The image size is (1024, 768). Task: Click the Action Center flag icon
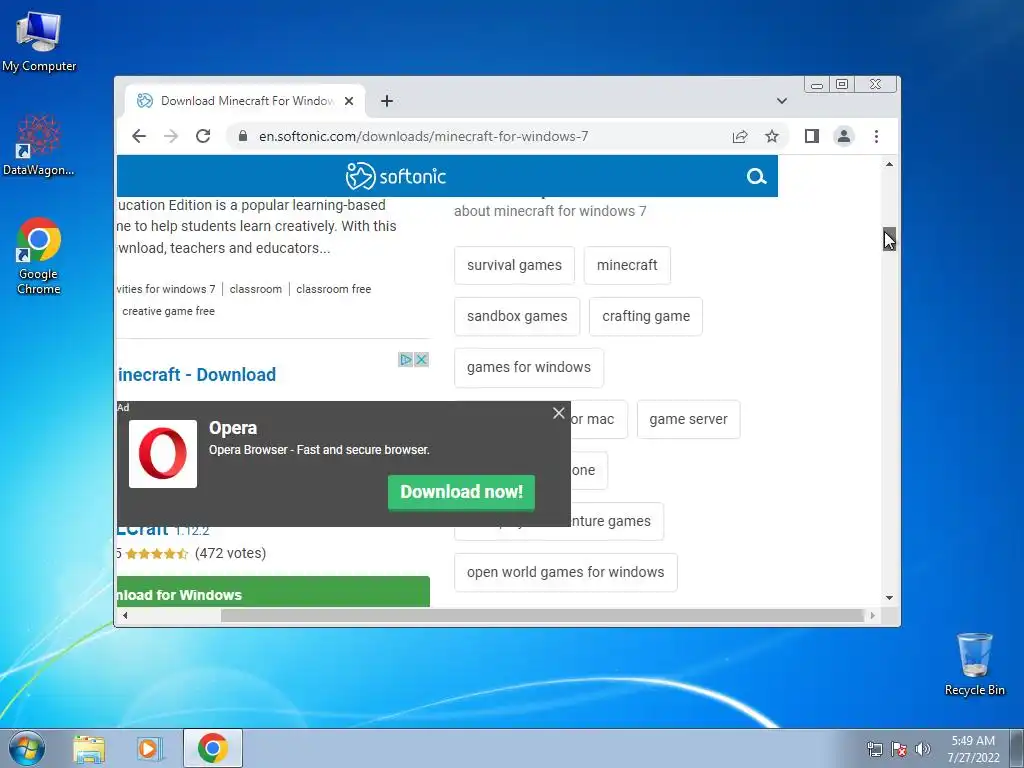[899, 749]
